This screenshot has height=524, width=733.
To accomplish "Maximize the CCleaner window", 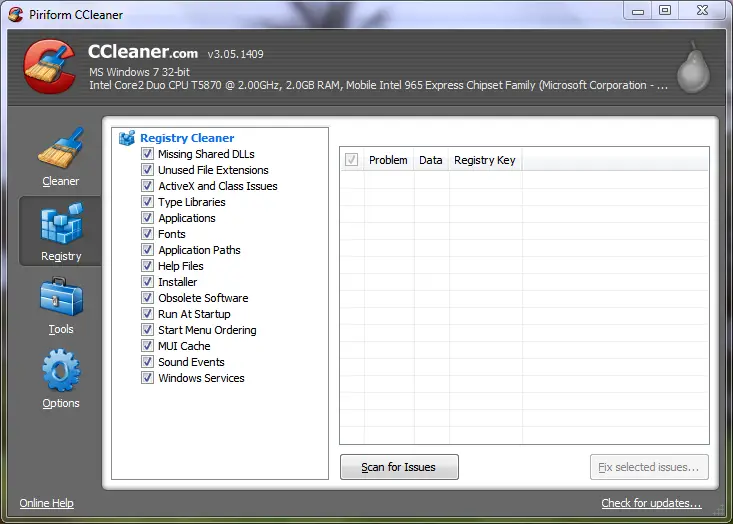I will [665, 10].
